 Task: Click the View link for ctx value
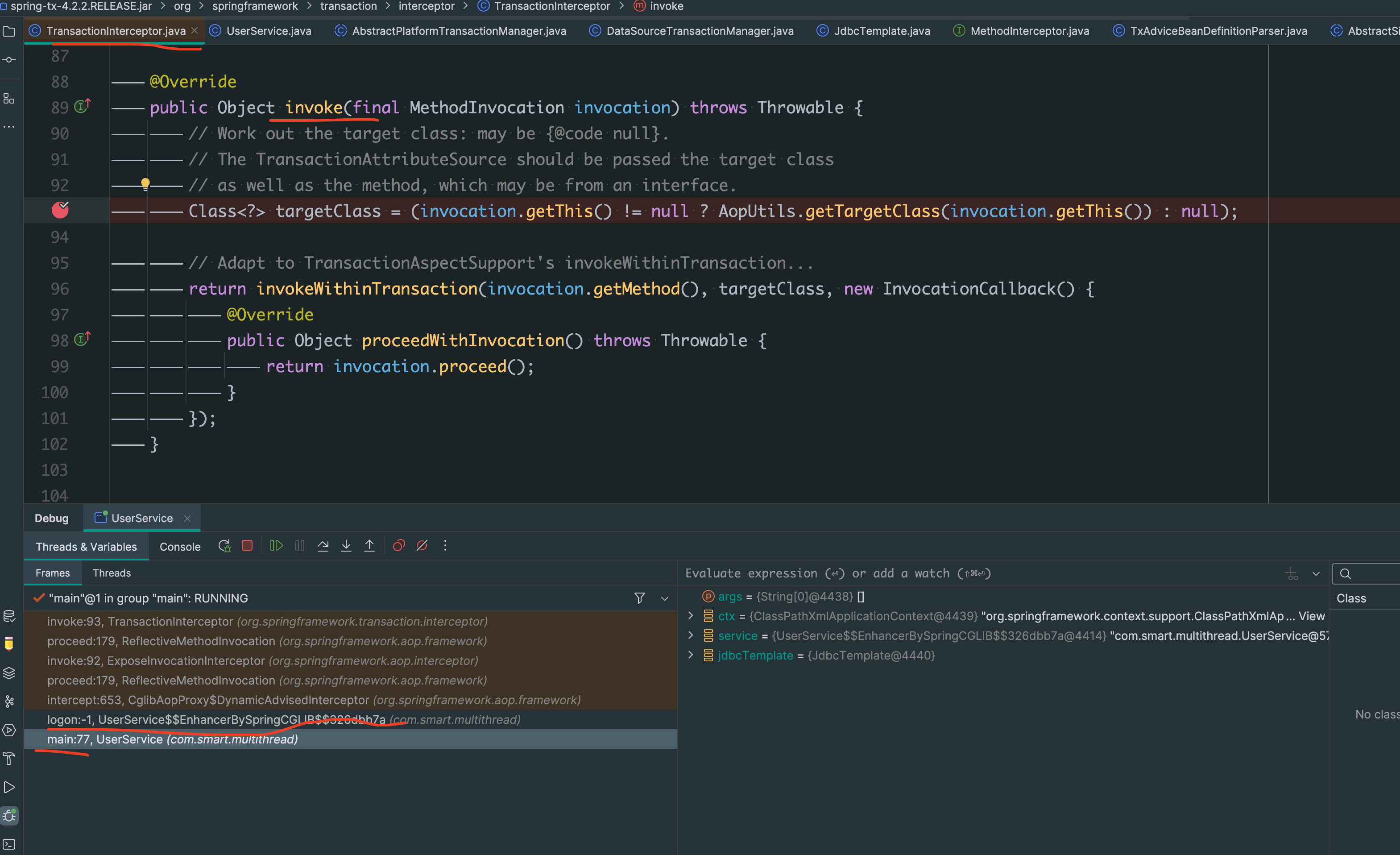pyautogui.click(x=1311, y=616)
